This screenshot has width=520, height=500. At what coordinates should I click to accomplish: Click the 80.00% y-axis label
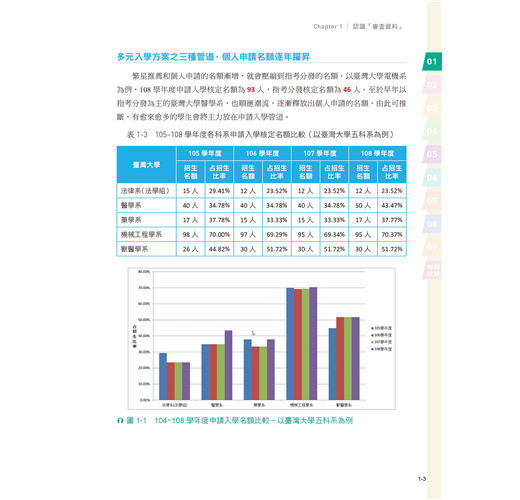coord(144,272)
